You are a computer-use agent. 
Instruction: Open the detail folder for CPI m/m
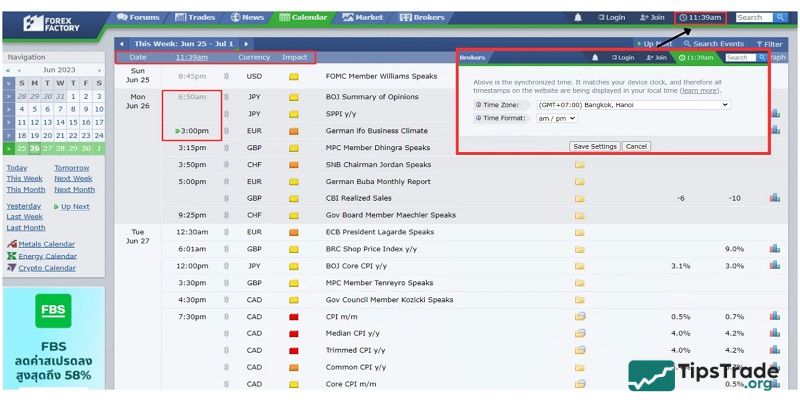(x=579, y=317)
